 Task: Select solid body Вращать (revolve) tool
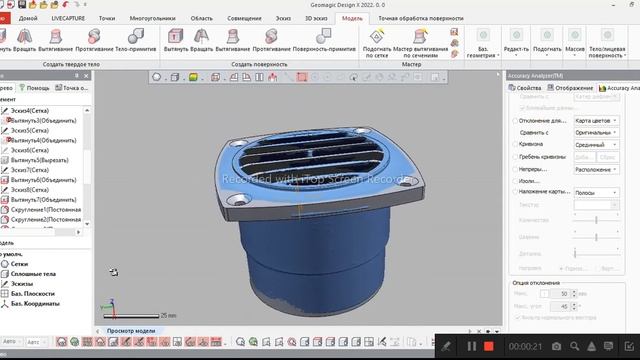tap(24, 40)
